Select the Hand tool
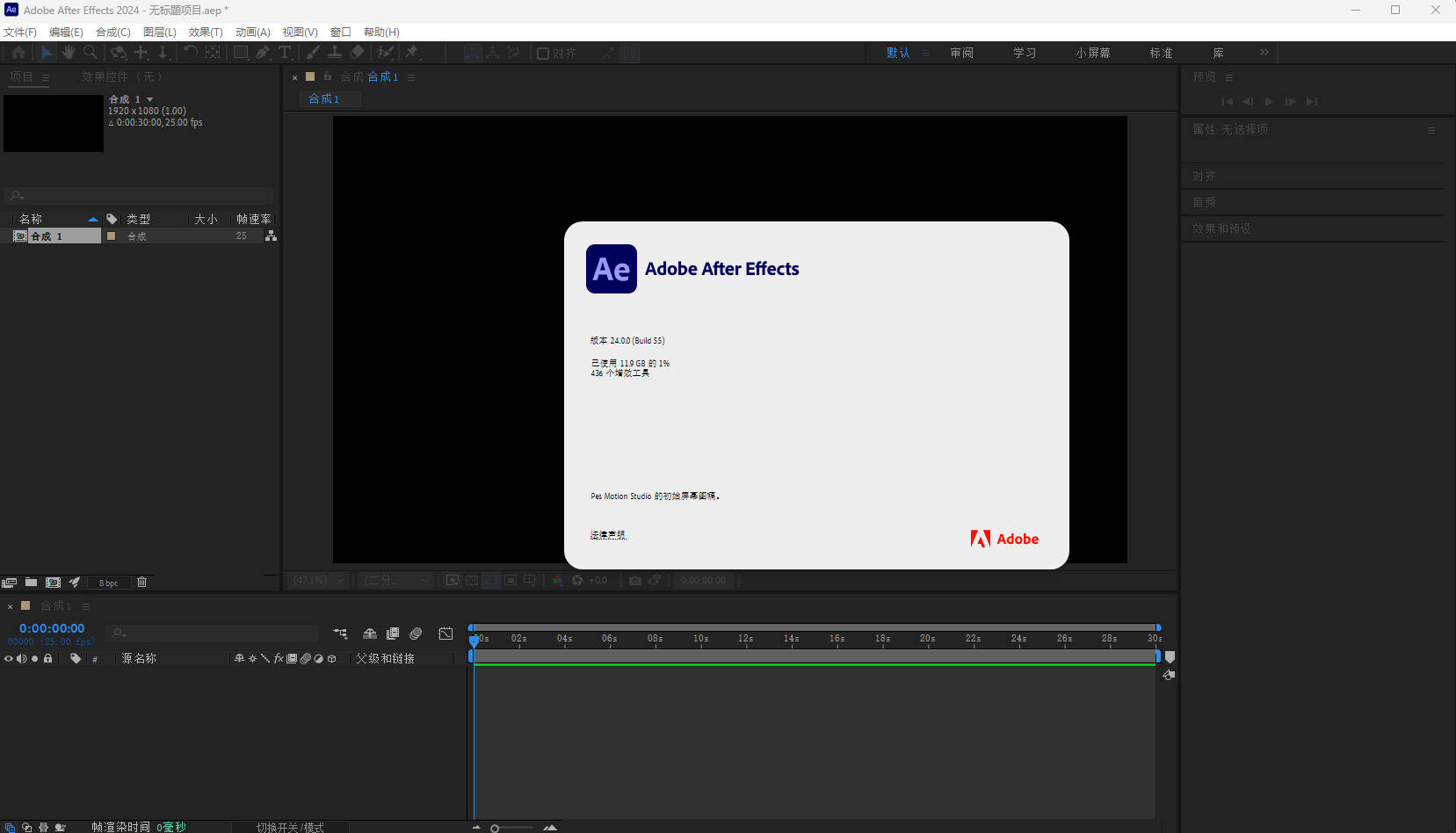 pos(69,53)
